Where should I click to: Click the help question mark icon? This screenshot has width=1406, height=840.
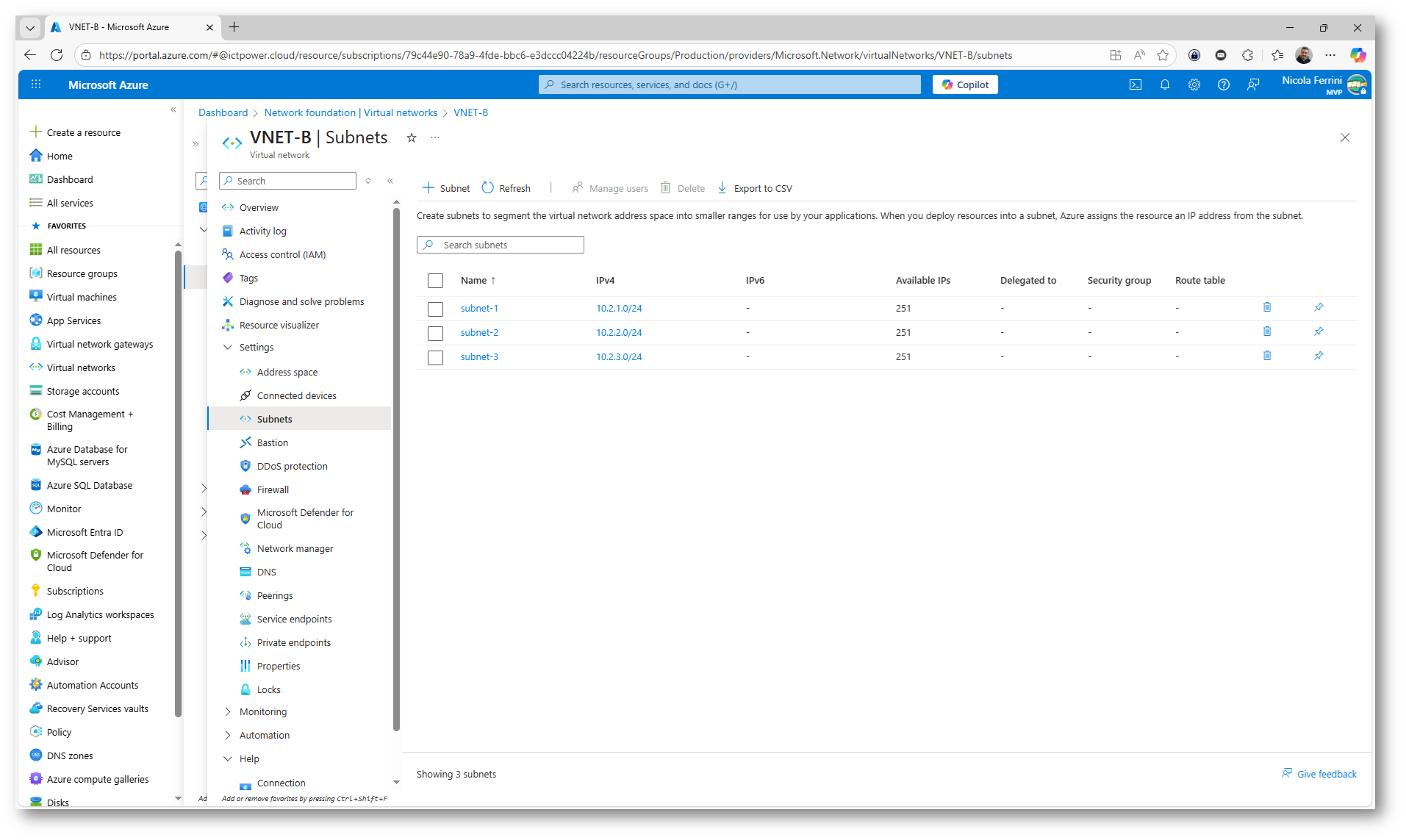pyautogui.click(x=1223, y=85)
